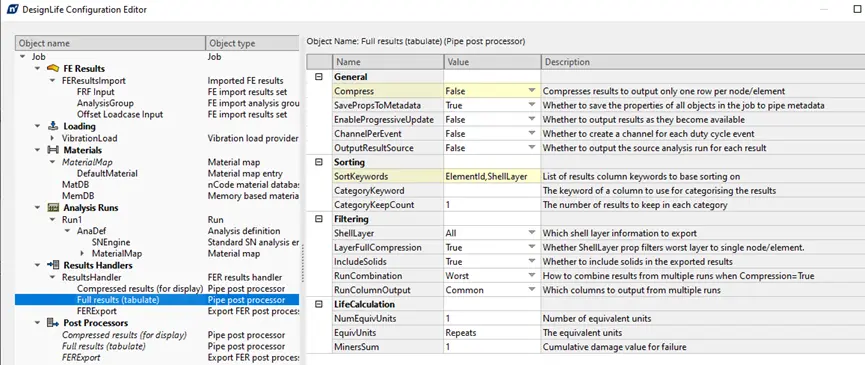The image size is (865, 365).
Task: Collapse the Sorting property section
Action: pyautogui.click(x=319, y=162)
